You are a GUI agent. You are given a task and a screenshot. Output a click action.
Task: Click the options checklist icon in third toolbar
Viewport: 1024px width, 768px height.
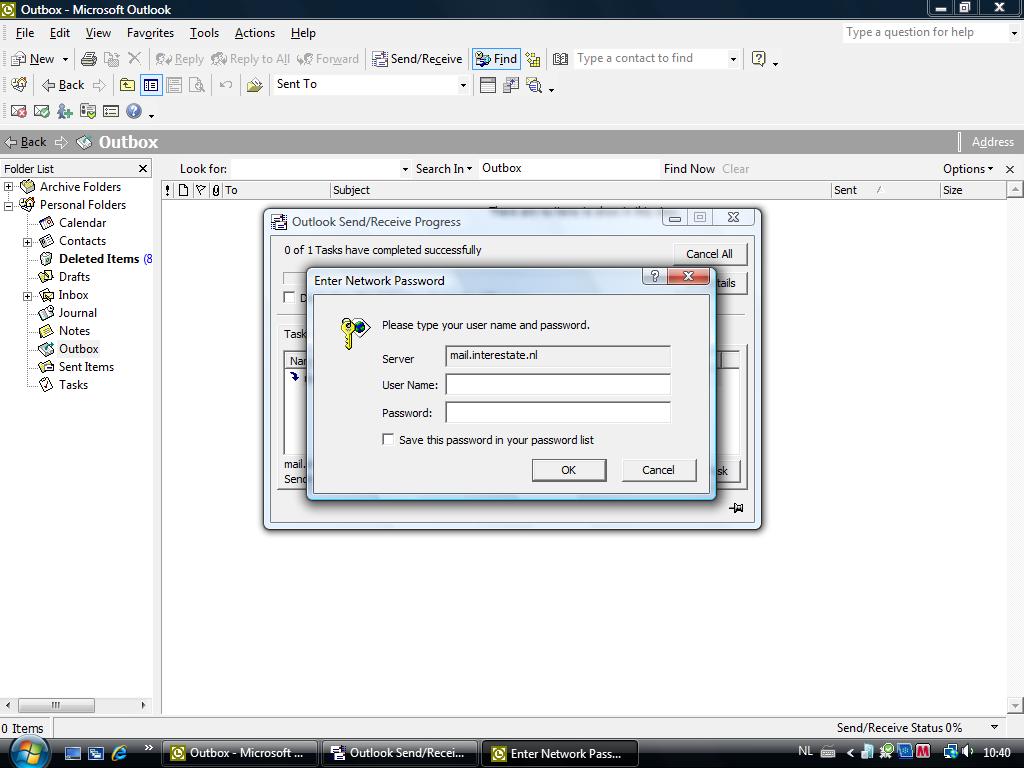point(88,112)
